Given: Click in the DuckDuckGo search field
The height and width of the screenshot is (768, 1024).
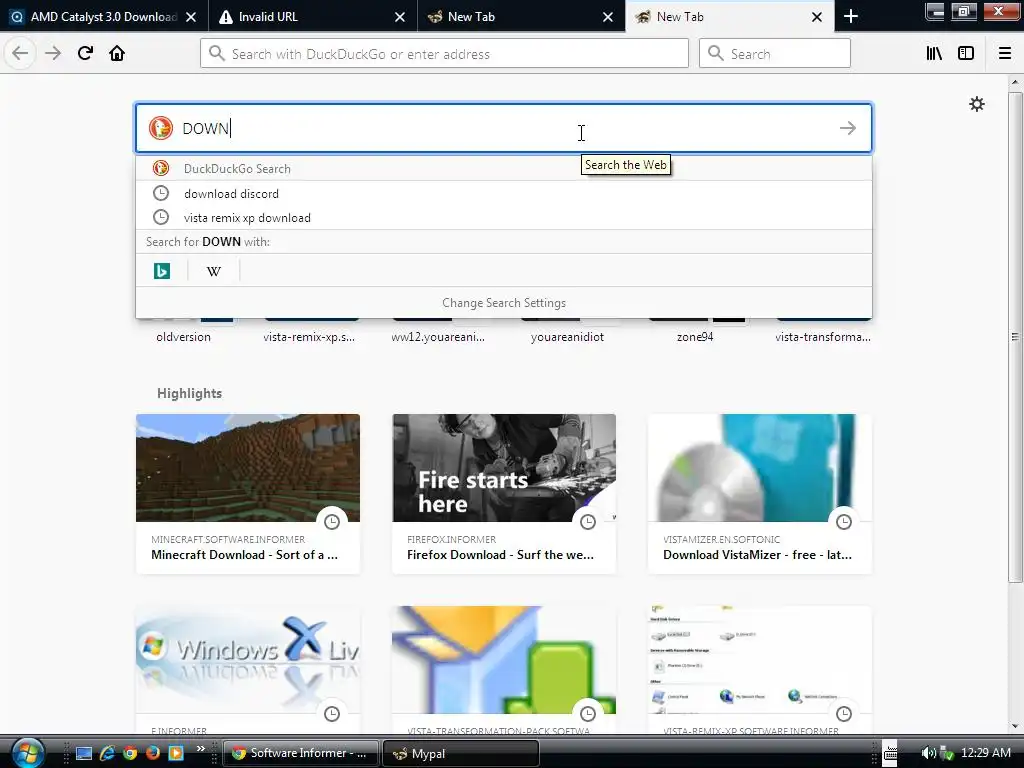Looking at the screenshot, I should 503,128.
